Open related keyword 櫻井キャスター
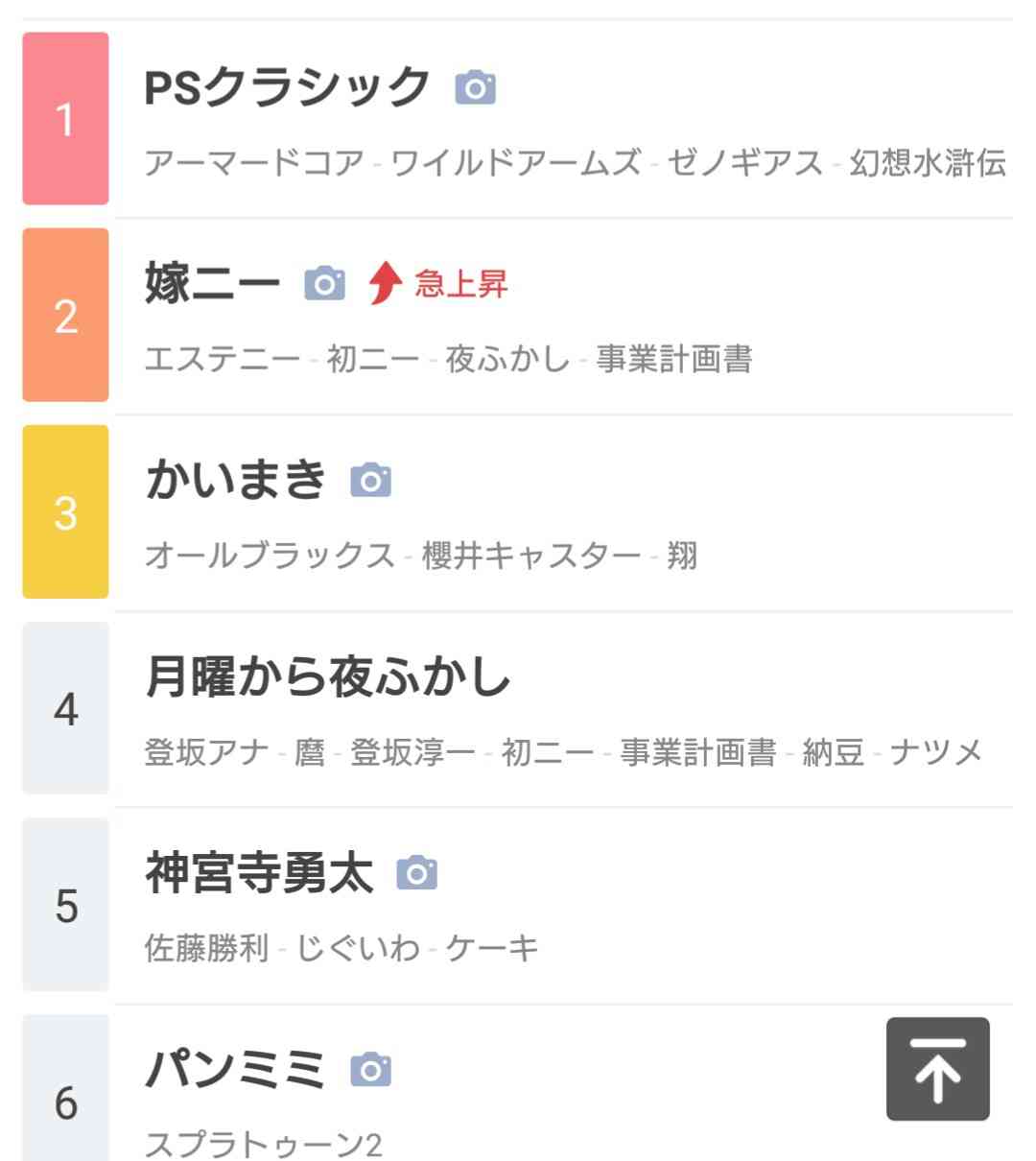Viewport: 1036px width, 1161px height. pos(531,555)
